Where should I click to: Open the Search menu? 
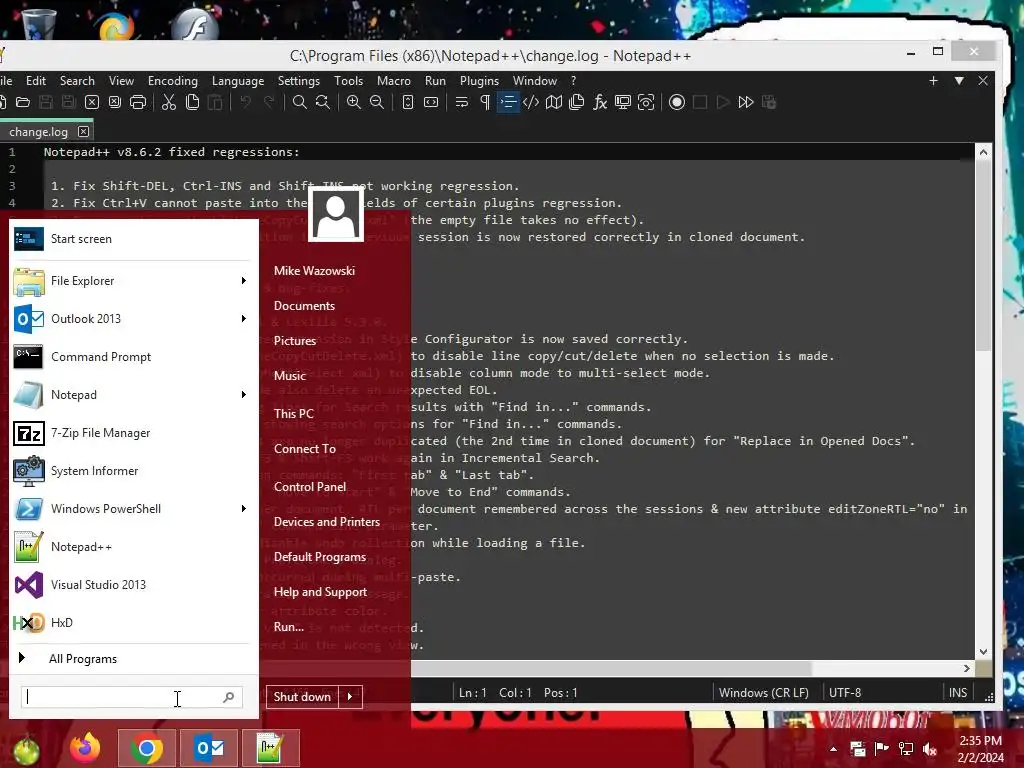pos(77,81)
